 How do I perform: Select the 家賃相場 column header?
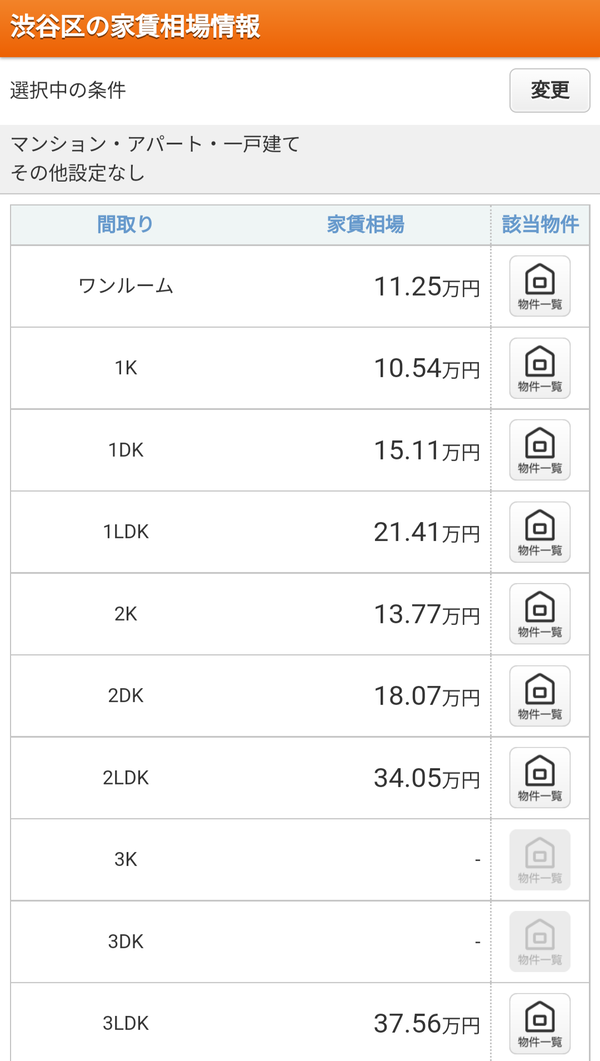[x=366, y=225]
